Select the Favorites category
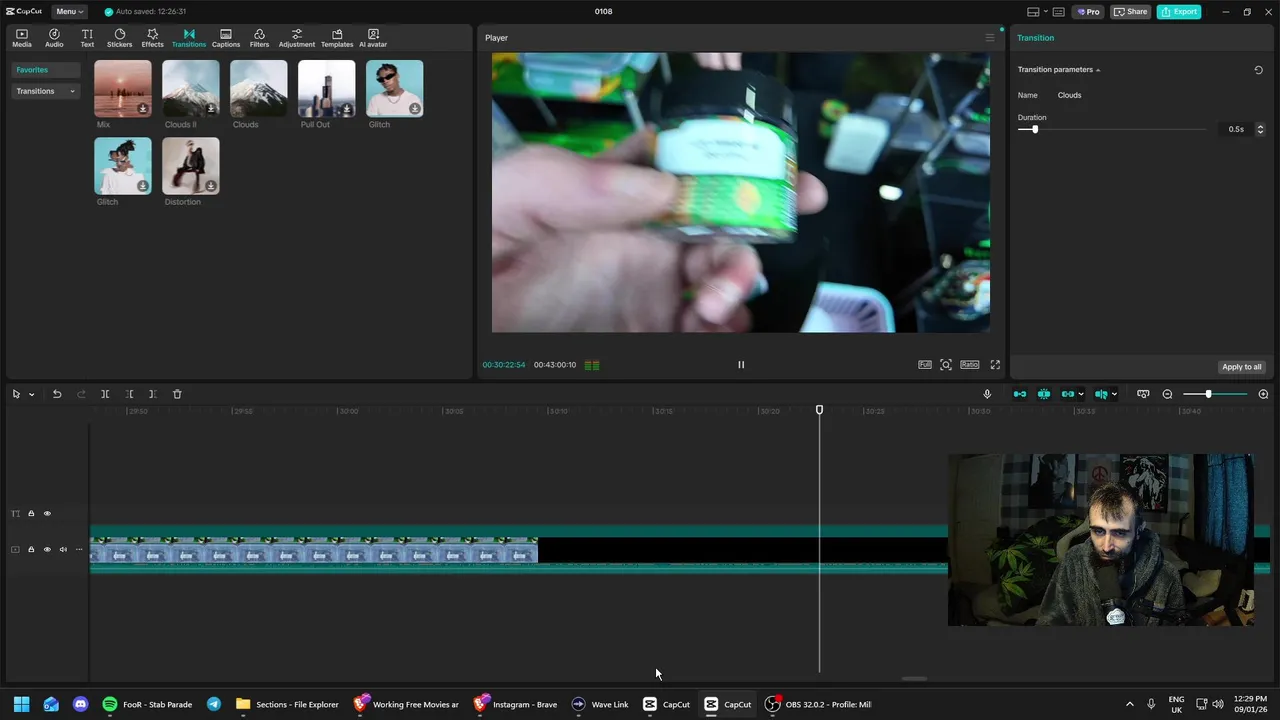Screen dimensions: 1280x720 45,70
